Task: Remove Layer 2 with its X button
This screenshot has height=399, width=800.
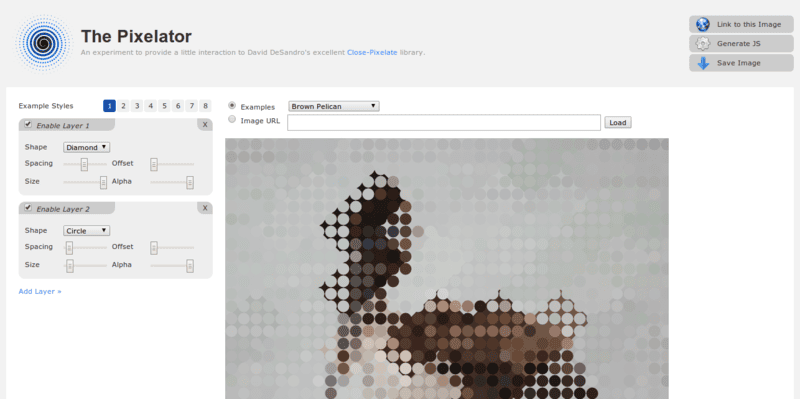Action: point(205,208)
